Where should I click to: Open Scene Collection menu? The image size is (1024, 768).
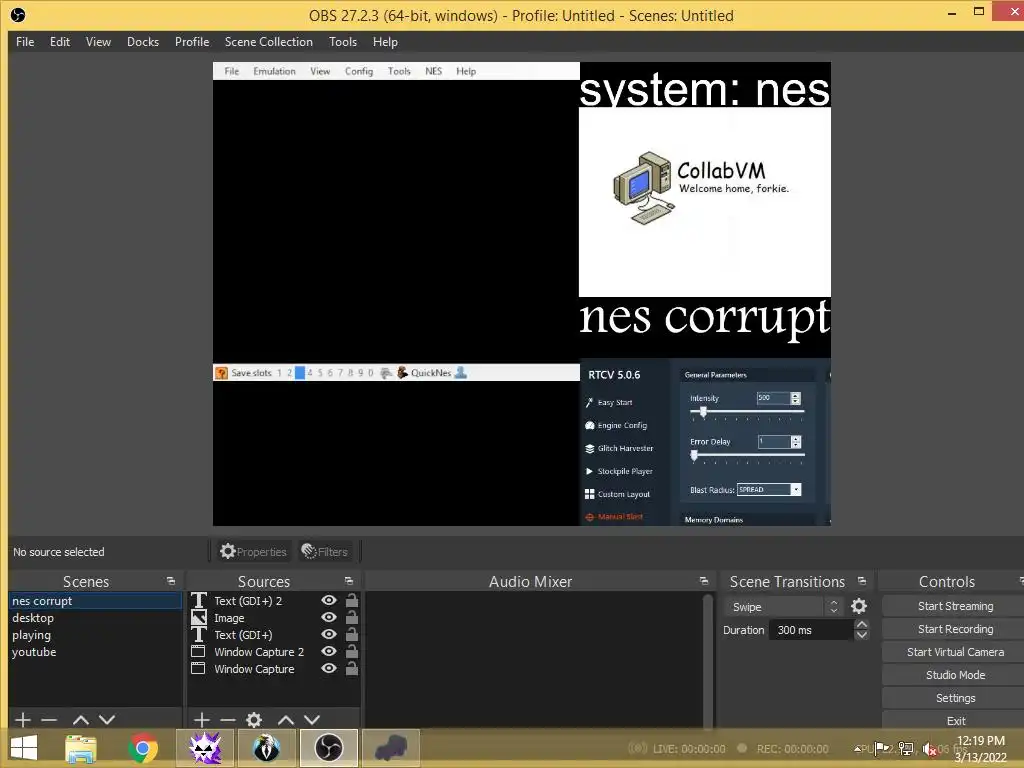pos(268,42)
